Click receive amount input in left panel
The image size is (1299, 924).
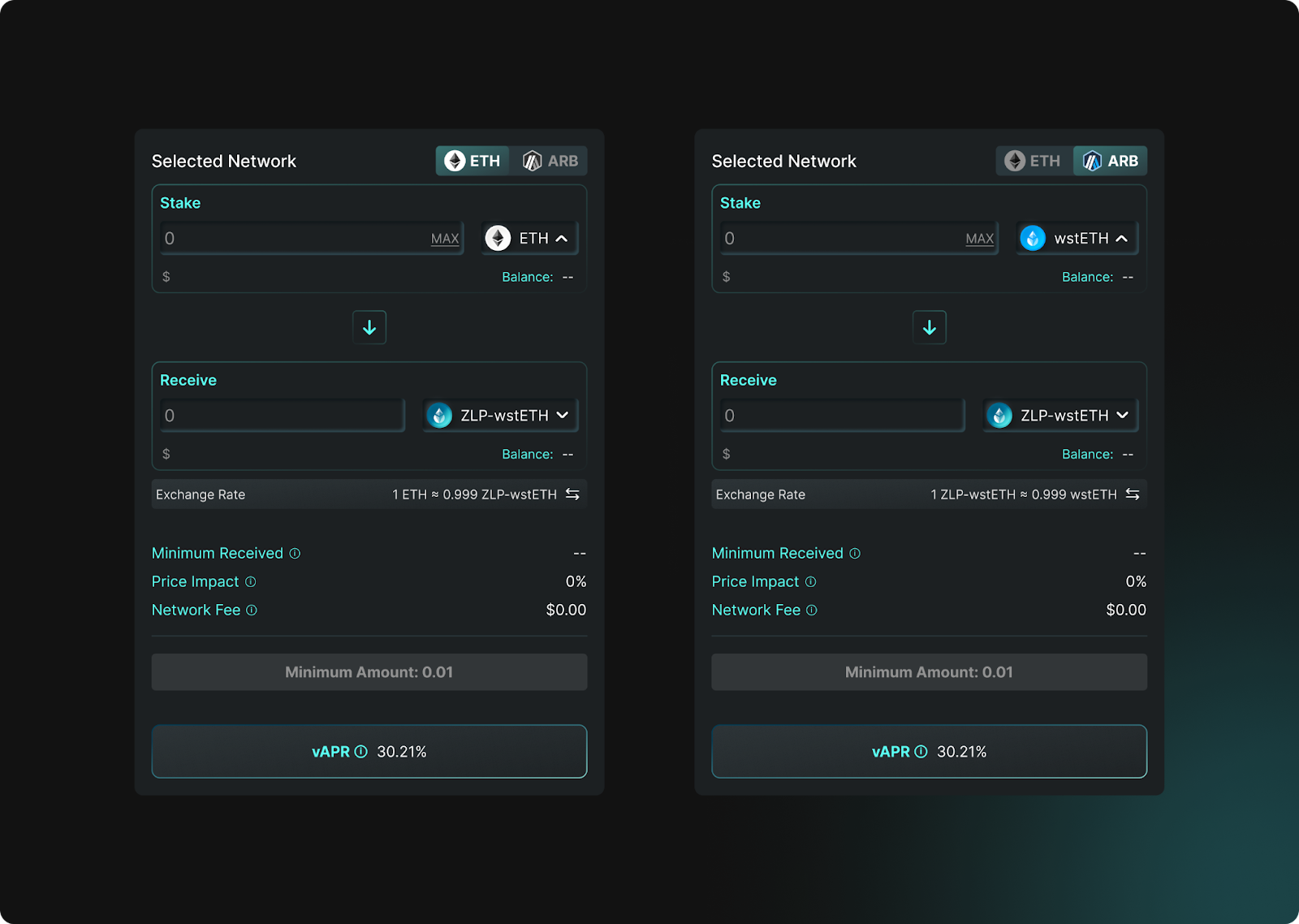tap(283, 415)
